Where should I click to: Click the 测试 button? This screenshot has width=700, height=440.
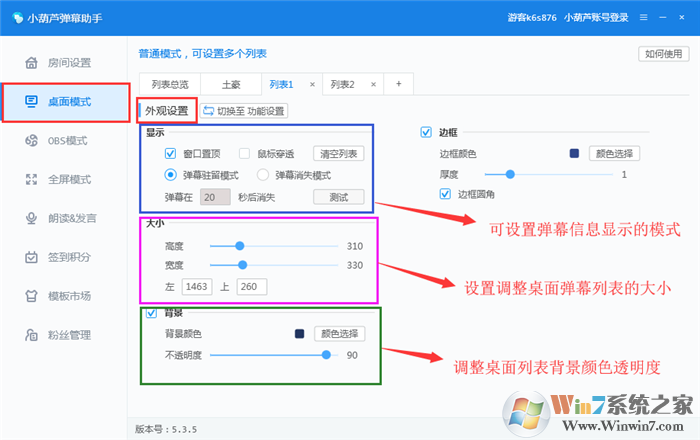click(x=338, y=197)
